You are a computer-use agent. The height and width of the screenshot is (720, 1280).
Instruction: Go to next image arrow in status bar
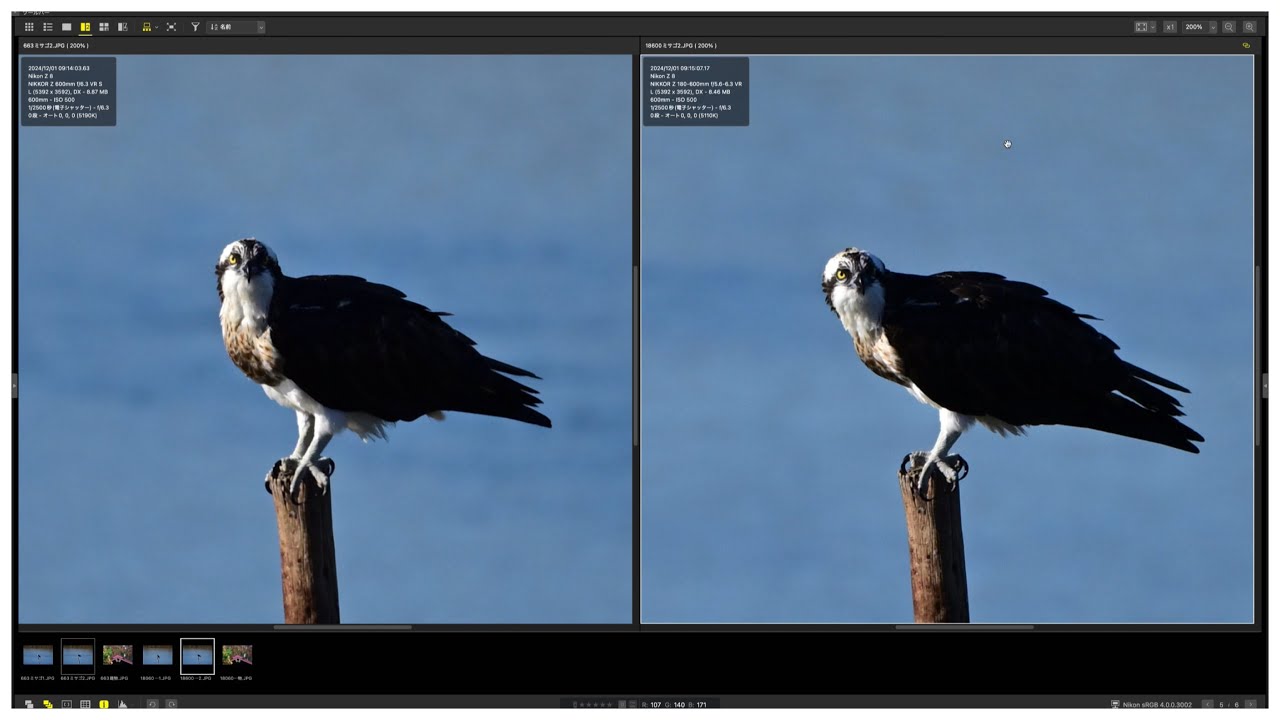click(1253, 704)
